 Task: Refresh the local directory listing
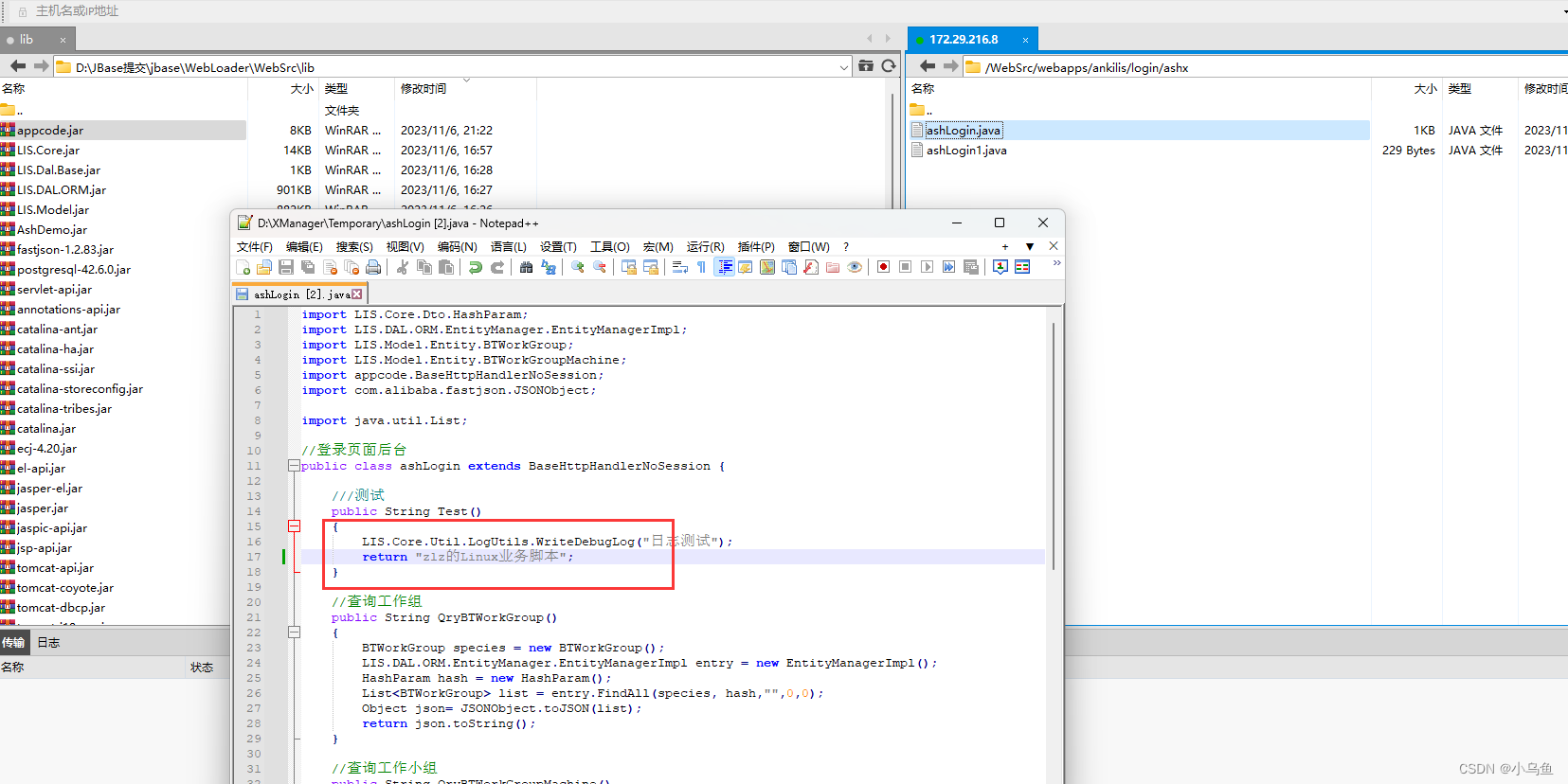889,66
